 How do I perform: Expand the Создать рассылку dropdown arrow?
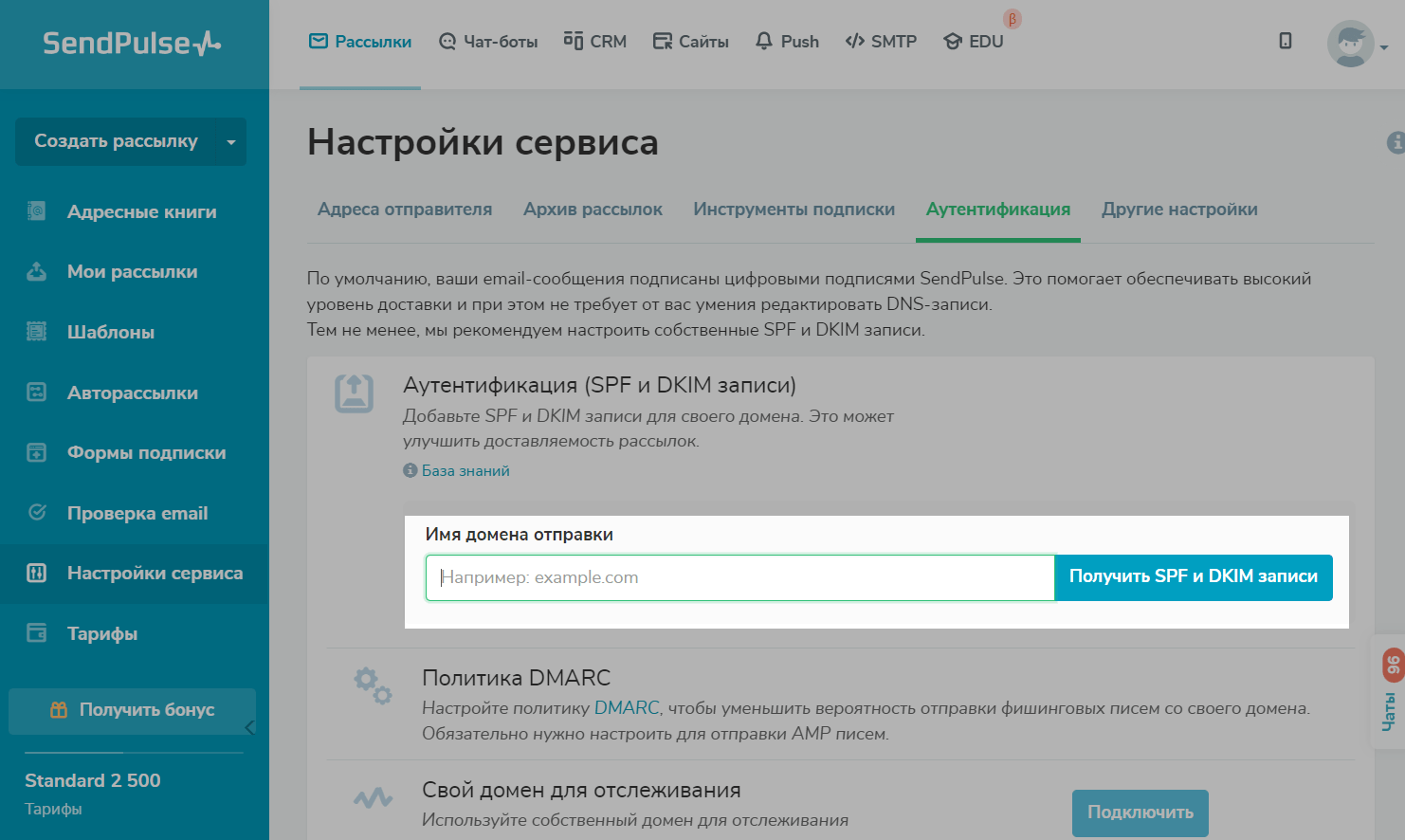pyautogui.click(x=231, y=142)
